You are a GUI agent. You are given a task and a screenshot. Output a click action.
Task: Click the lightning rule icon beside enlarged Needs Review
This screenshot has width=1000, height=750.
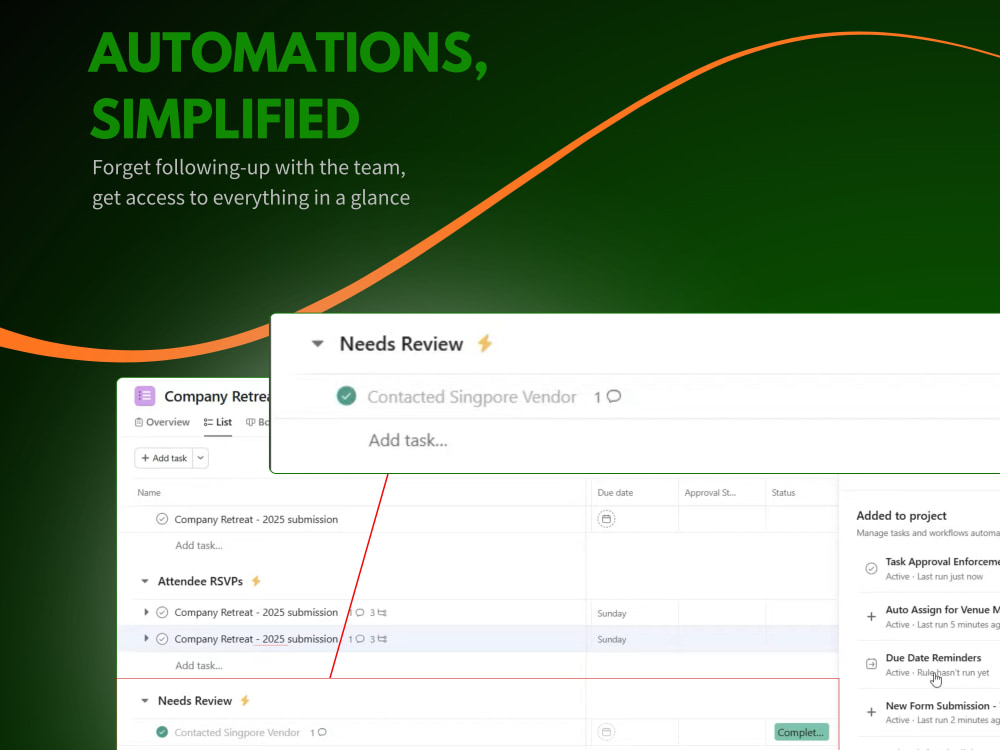(x=485, y=344)
